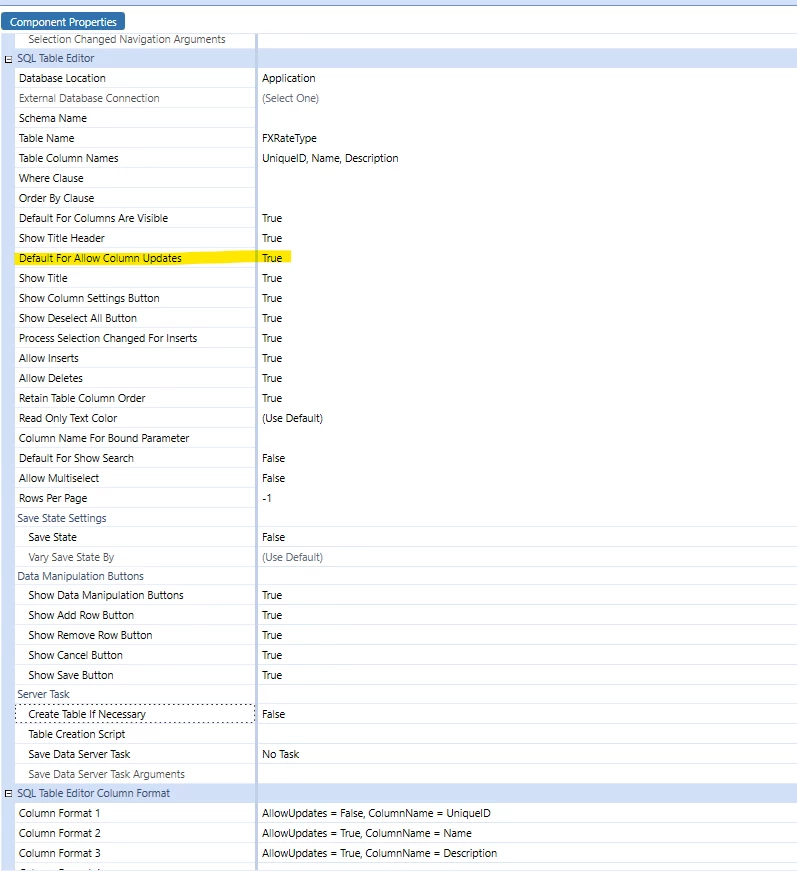Toggle Show Column Settings Button value

272,298
